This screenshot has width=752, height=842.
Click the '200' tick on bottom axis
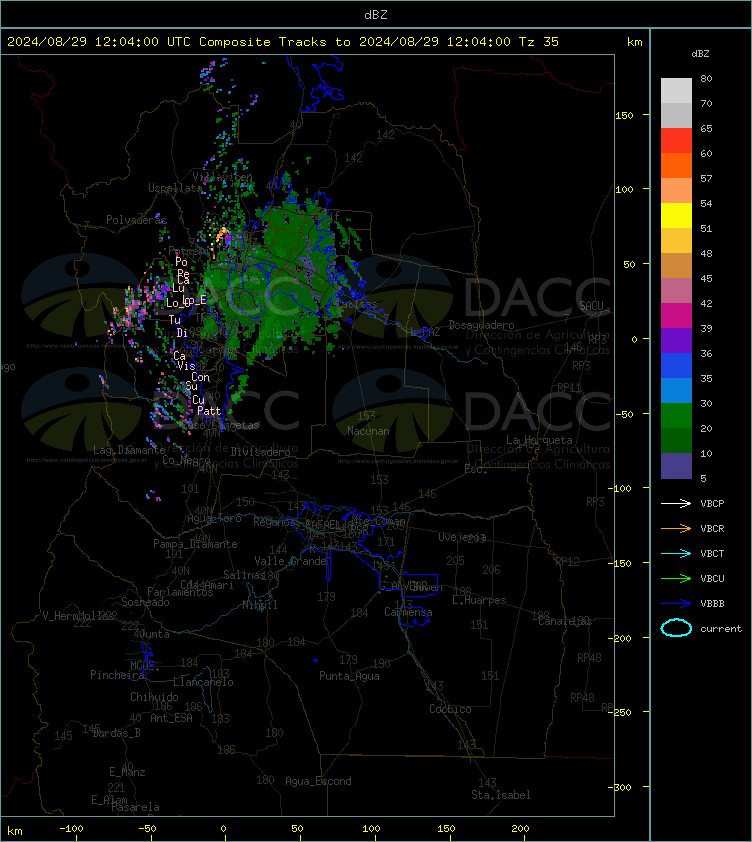520,829
